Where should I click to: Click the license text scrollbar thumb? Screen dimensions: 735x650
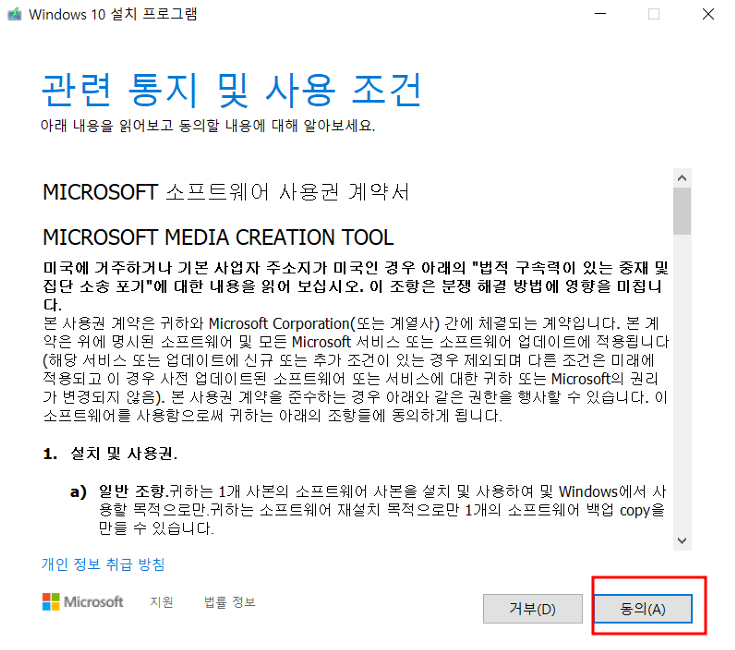(x=682, y=211)
